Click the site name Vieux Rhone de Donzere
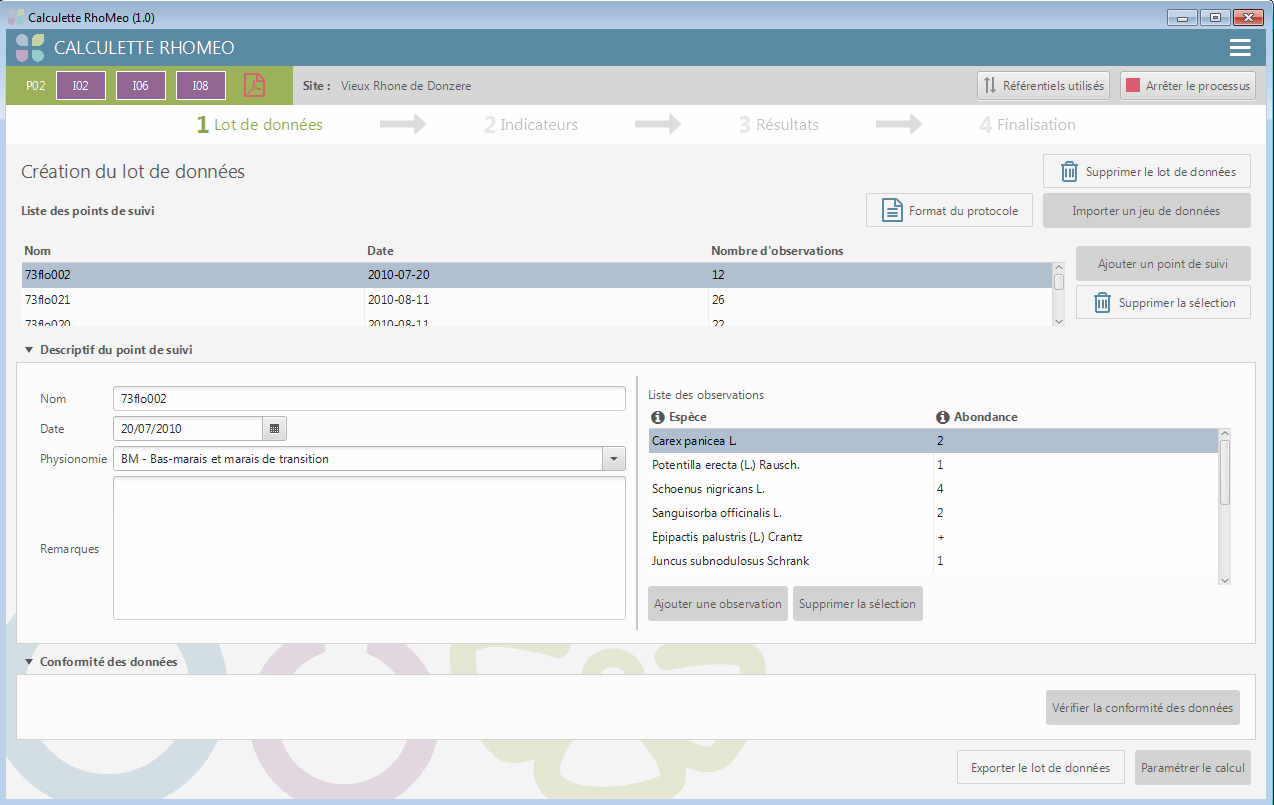The image size is (1274, 805). tap(406, 86)
